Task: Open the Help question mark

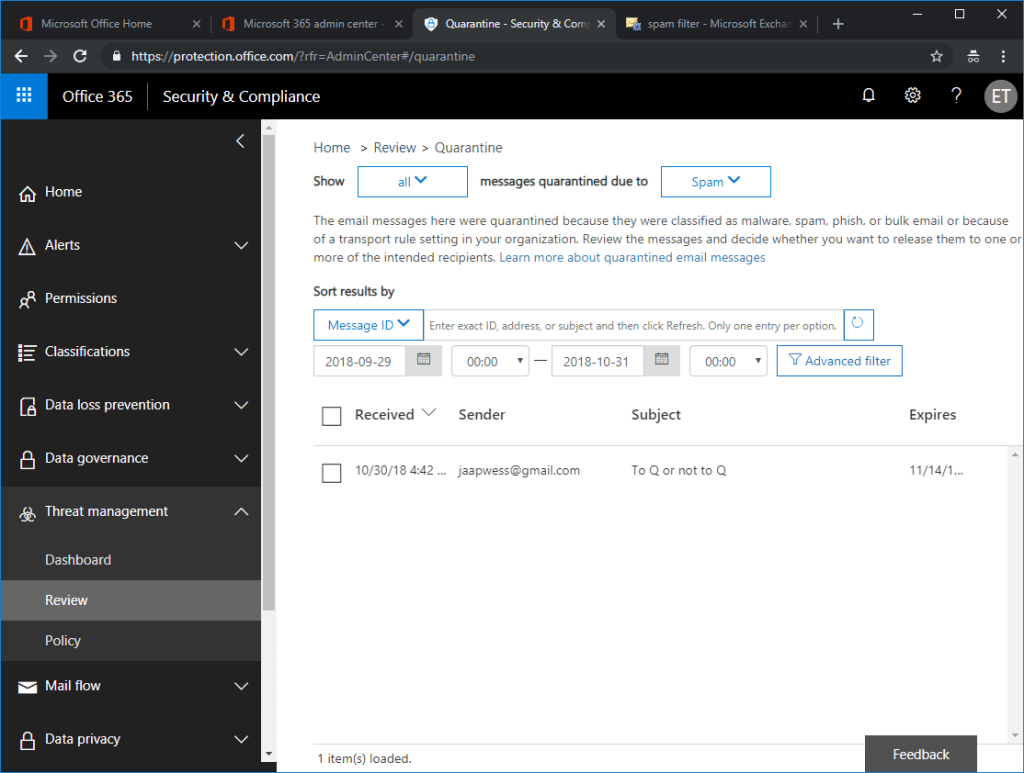Action: pos(956,95)
